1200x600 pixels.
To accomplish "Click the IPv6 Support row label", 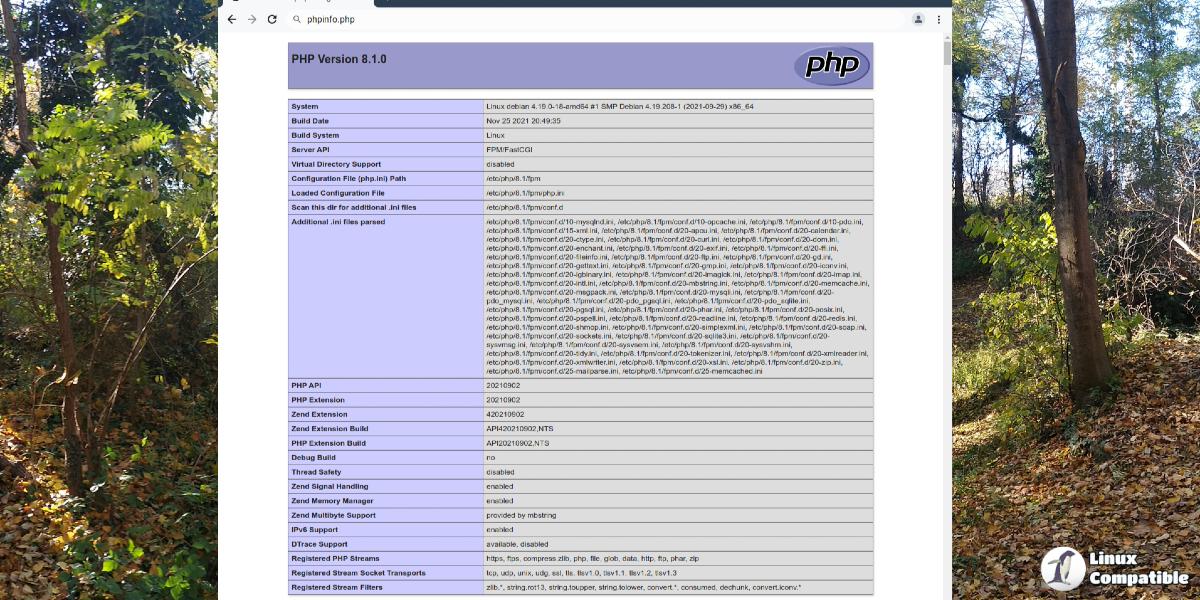I will pyautogui.click(x=314, y=529).
